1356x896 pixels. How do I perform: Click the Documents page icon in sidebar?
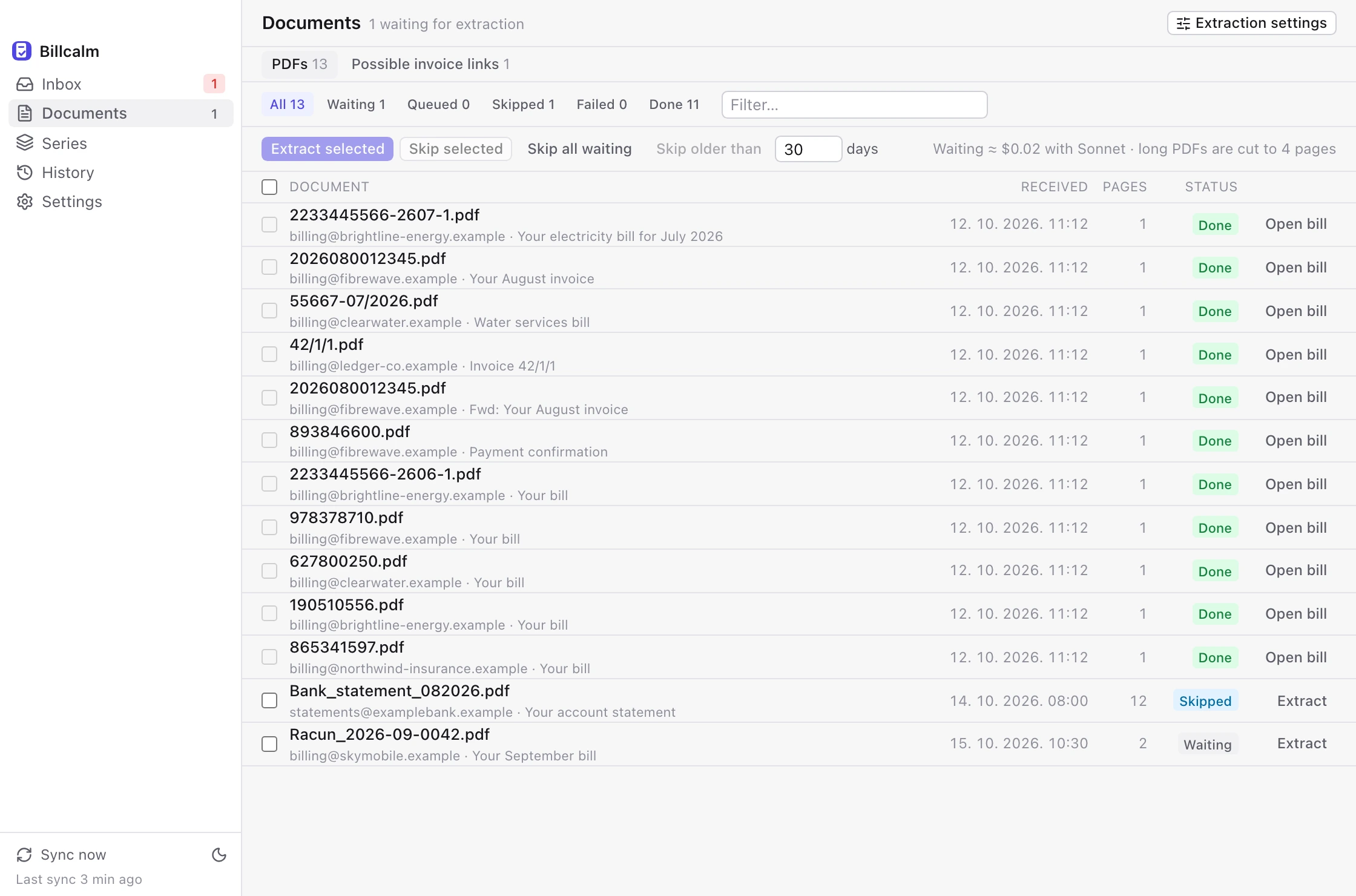coord(25,113)
